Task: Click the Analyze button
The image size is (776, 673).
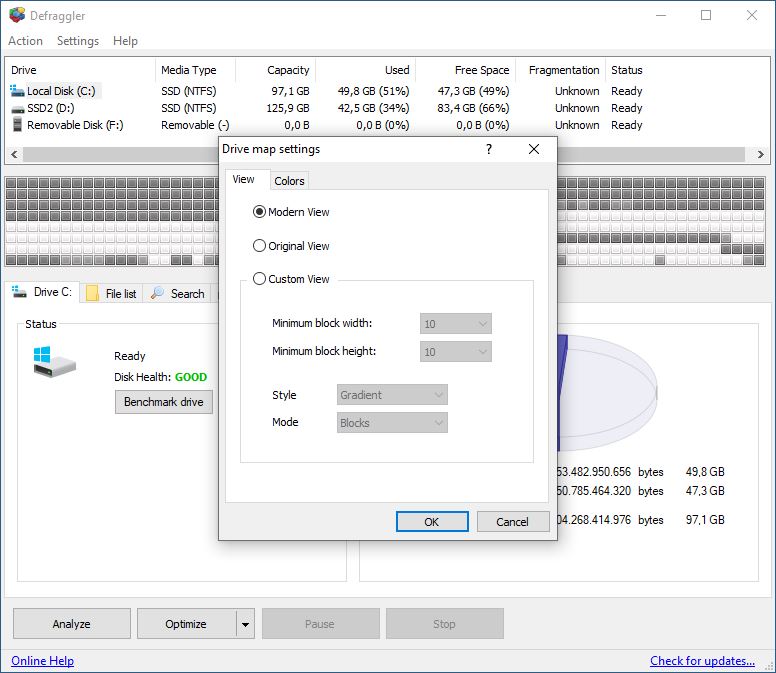Action: (72, 624)
